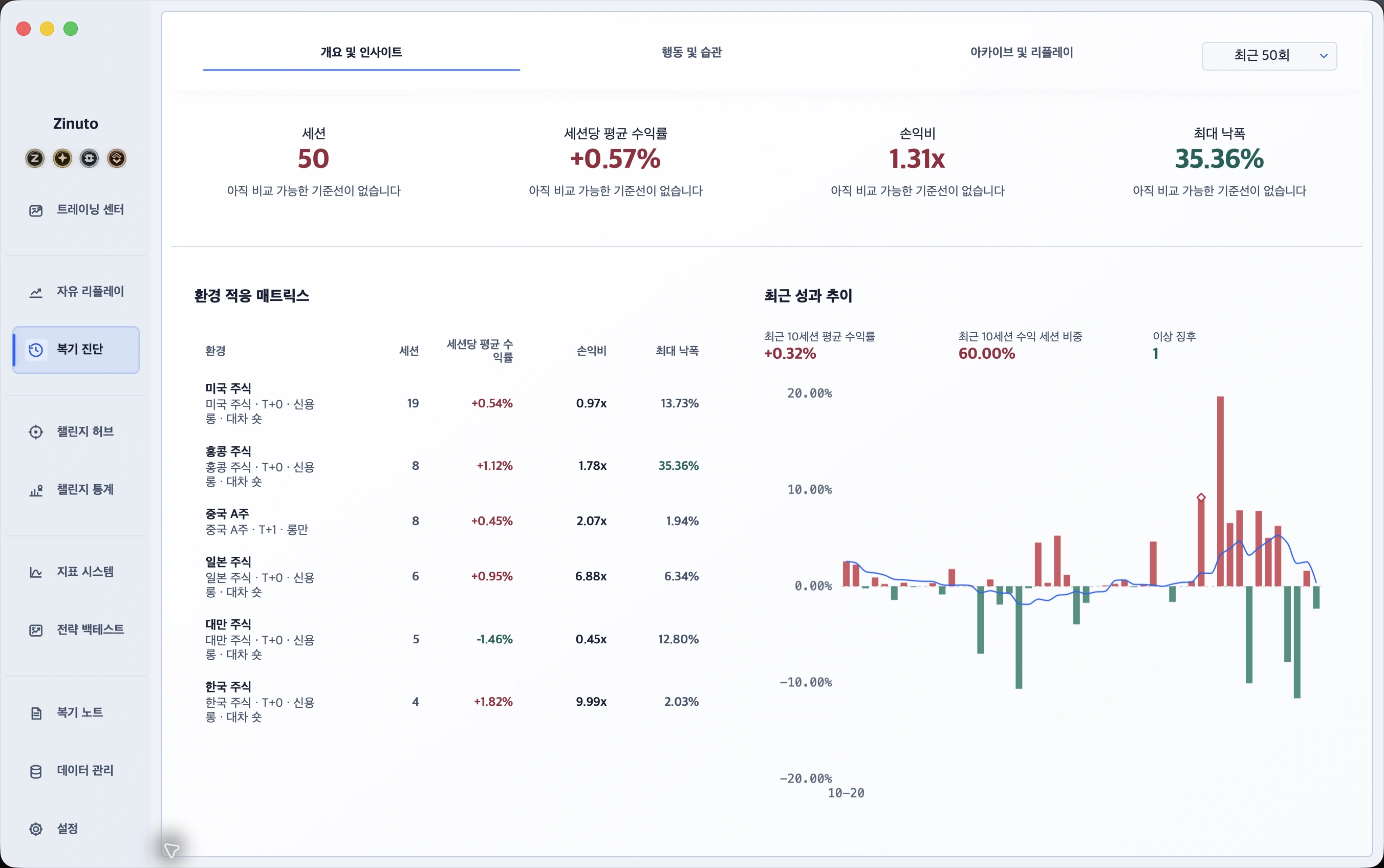Switch to 아카이브 및 리플레이 tab
This screenshot has height=868, width=1384.
1022,52
